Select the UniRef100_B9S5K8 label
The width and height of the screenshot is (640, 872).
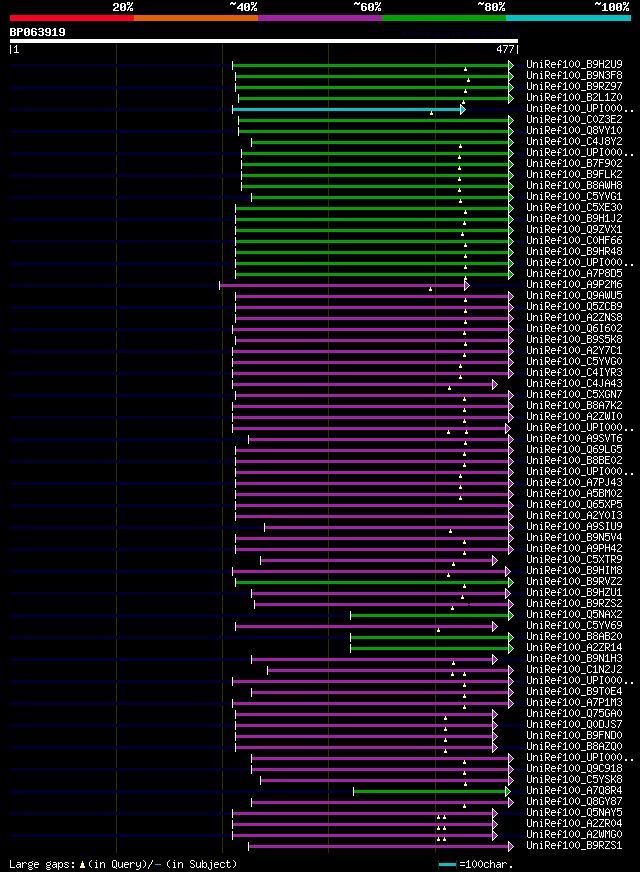tap(574, 340)
